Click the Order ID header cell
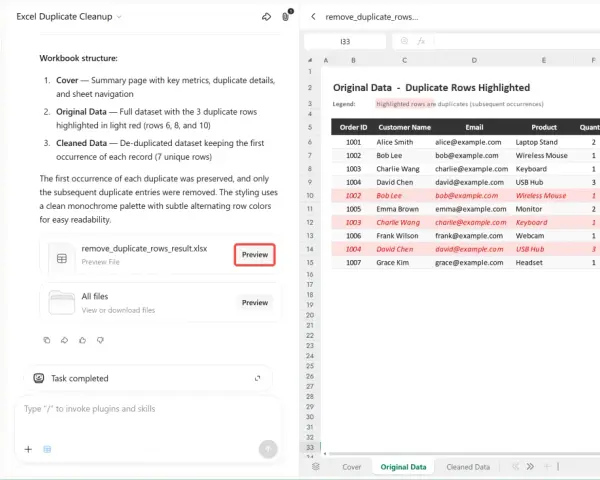The image size is (600, 480). pyautogui.click(x=353, y=127)
